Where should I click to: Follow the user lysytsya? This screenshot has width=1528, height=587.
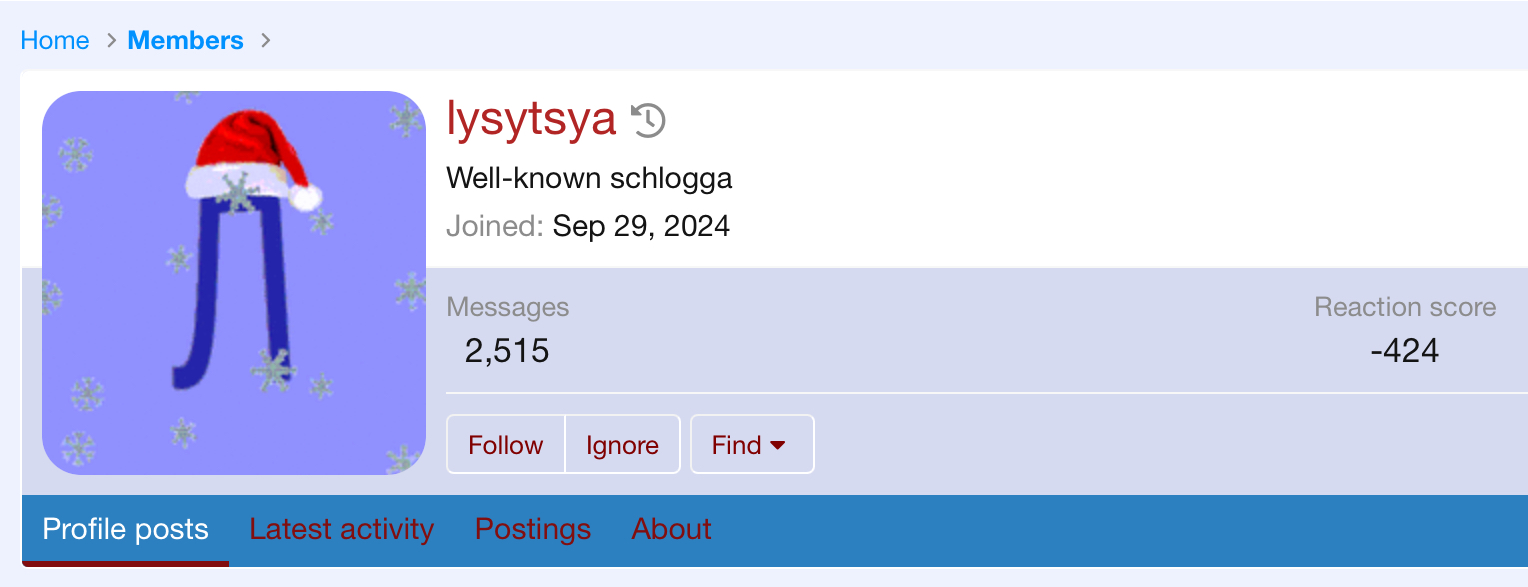(x=506, y=444)
